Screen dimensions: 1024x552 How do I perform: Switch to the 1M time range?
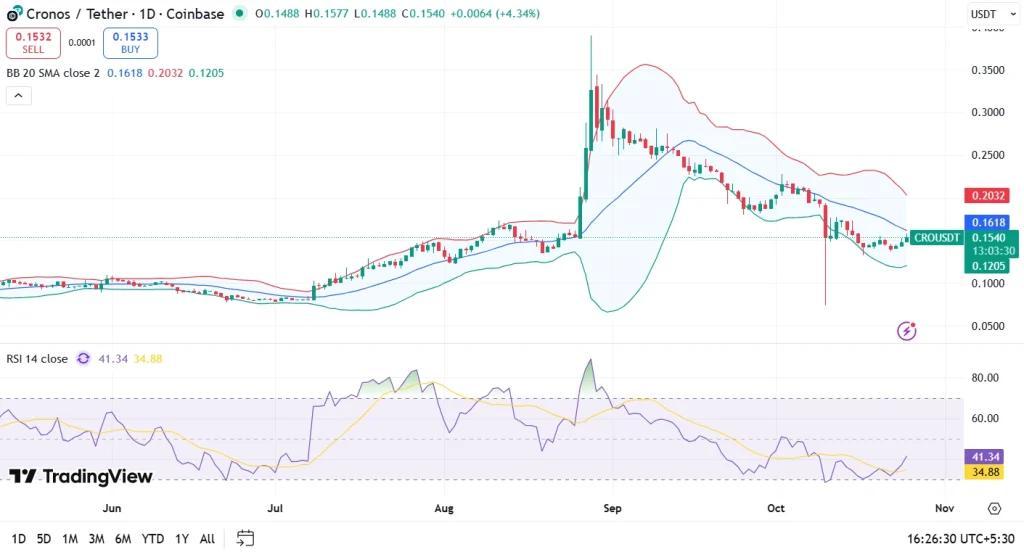[x=70, y=538]
